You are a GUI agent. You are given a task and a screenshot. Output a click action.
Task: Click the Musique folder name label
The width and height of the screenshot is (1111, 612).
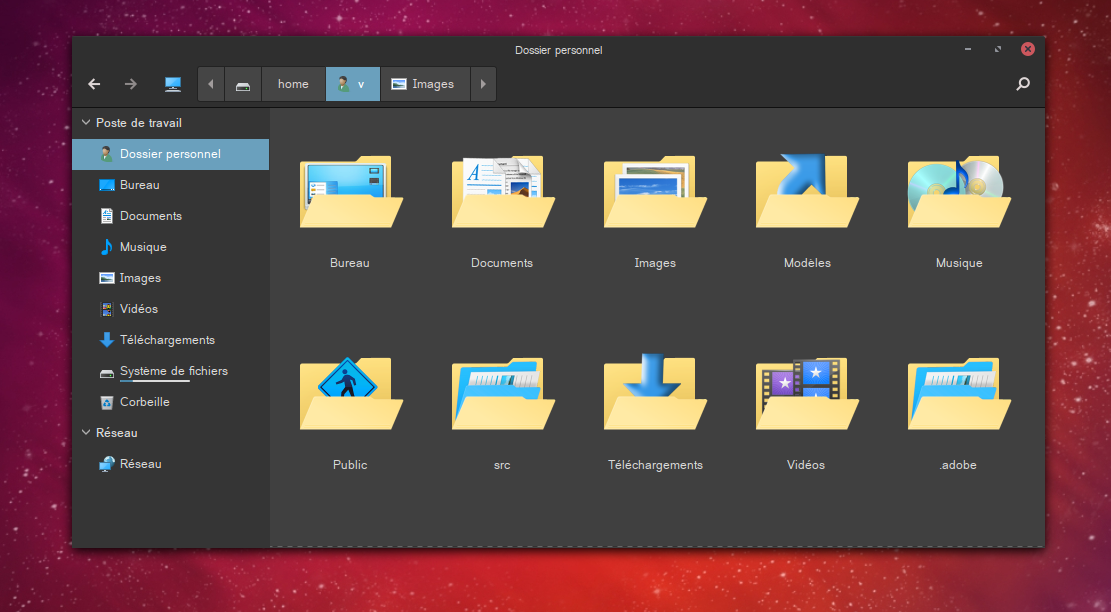coord(959,263)
